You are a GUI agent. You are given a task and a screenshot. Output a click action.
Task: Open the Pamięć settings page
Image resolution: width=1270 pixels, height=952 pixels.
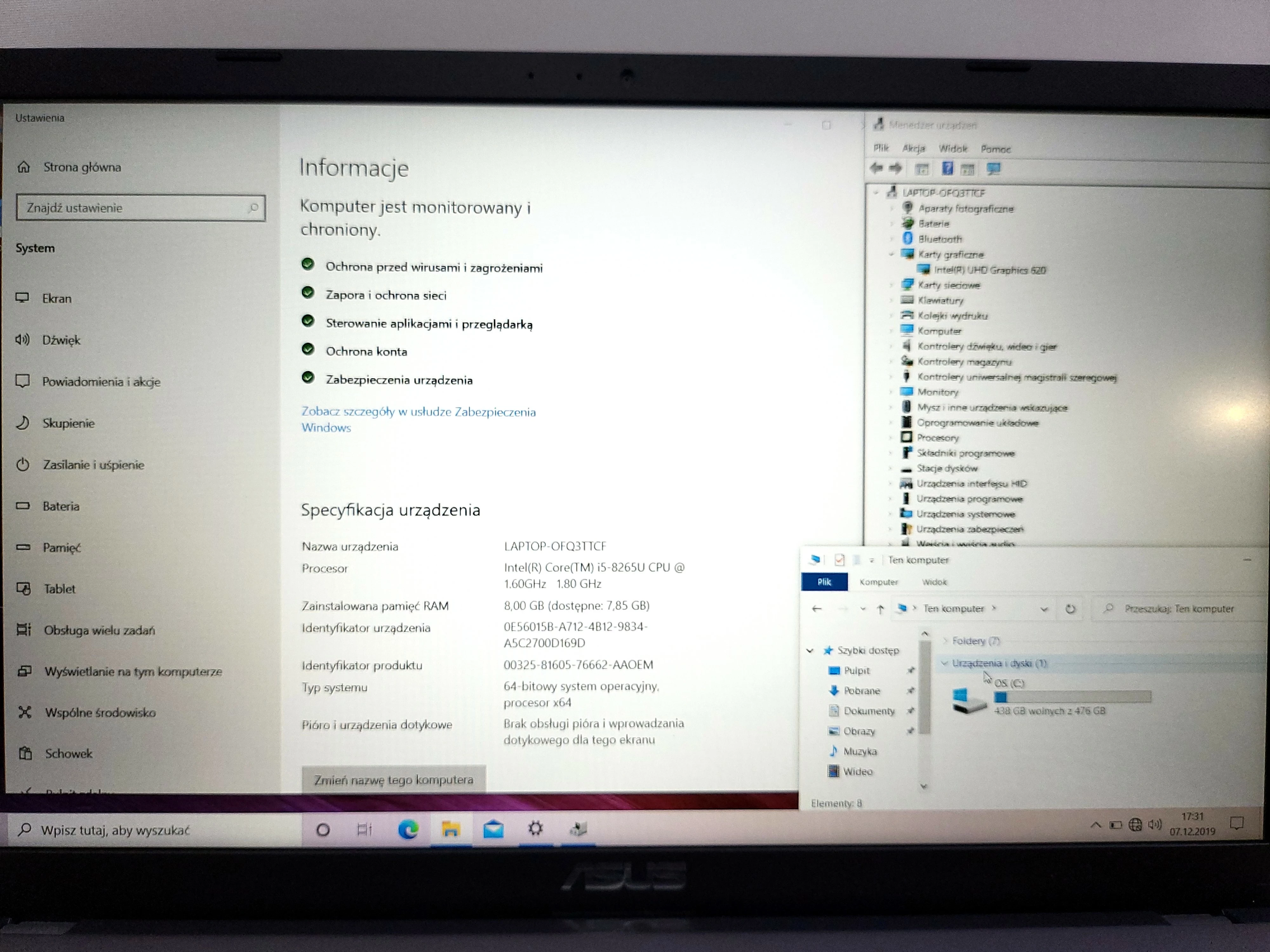[48, 547]
